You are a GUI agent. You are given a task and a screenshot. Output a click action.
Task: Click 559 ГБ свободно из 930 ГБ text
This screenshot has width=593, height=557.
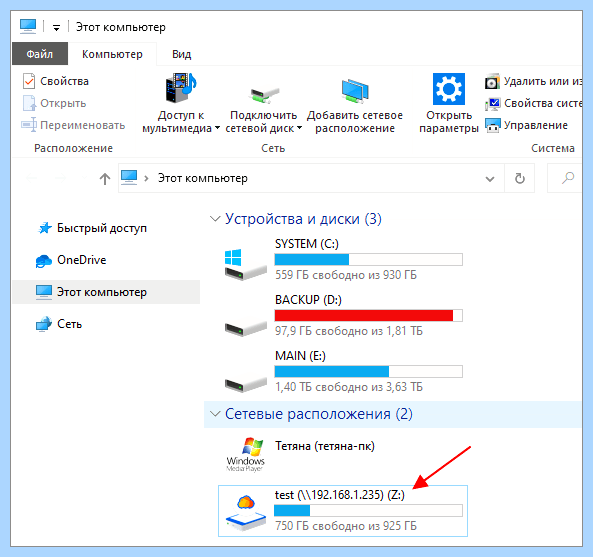tap(346, 275)
